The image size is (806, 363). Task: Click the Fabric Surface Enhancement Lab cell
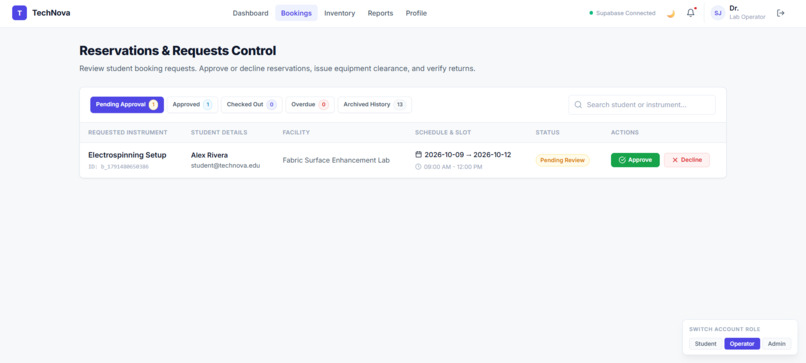(336, 160)
